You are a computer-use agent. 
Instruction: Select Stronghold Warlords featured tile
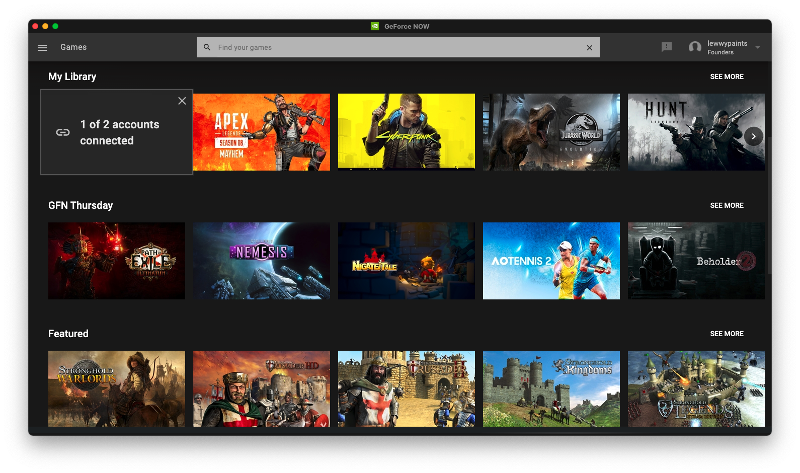coord(116,388)
